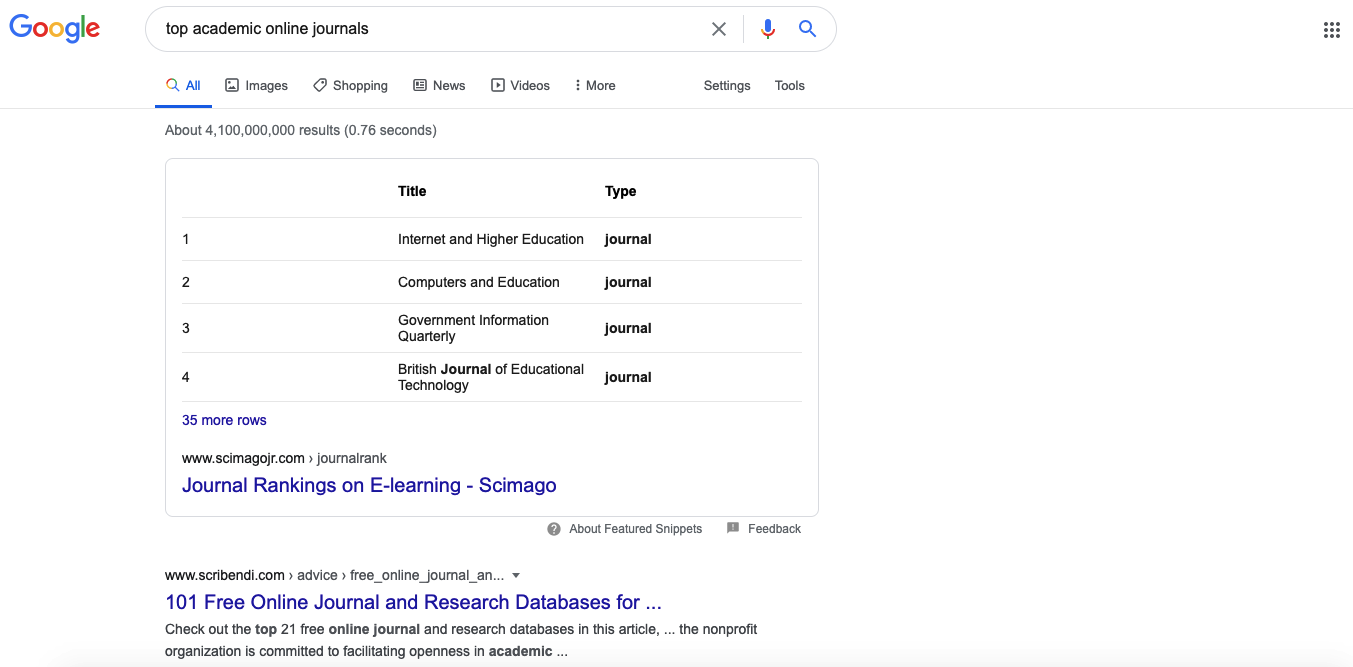Expand the Tools options
The width and height of the screenshot is (1353, 667).
coord(789,86)
